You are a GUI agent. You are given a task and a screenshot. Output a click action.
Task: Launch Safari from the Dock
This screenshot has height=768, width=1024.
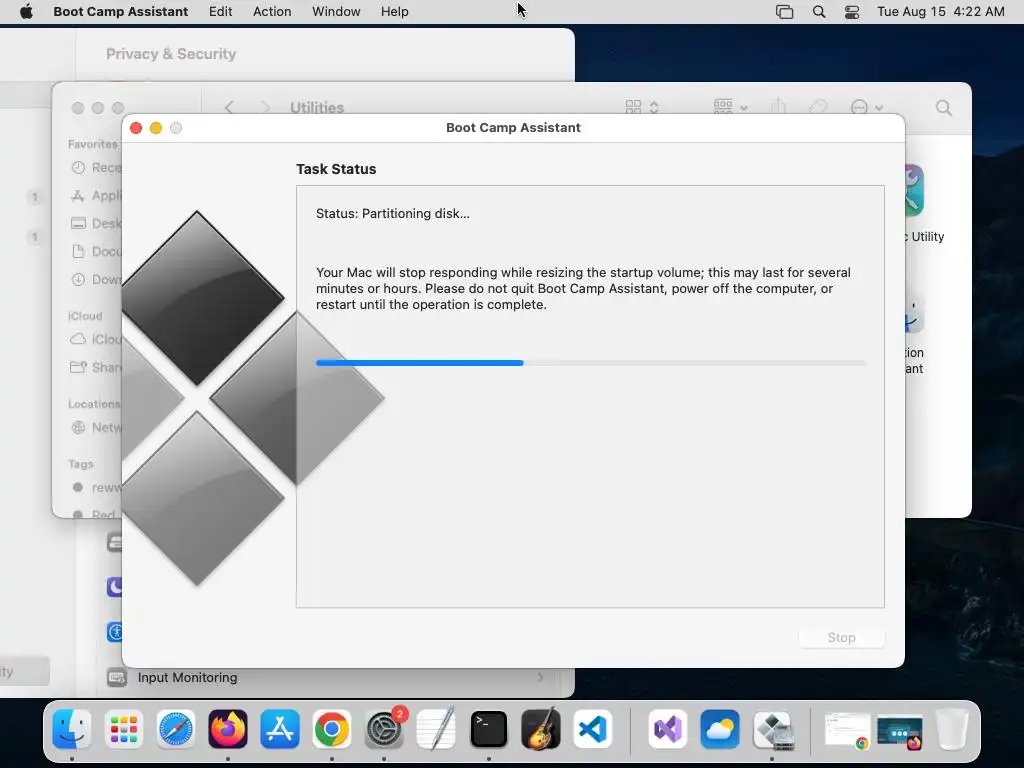pyautogui.click(x=176, y=729)
